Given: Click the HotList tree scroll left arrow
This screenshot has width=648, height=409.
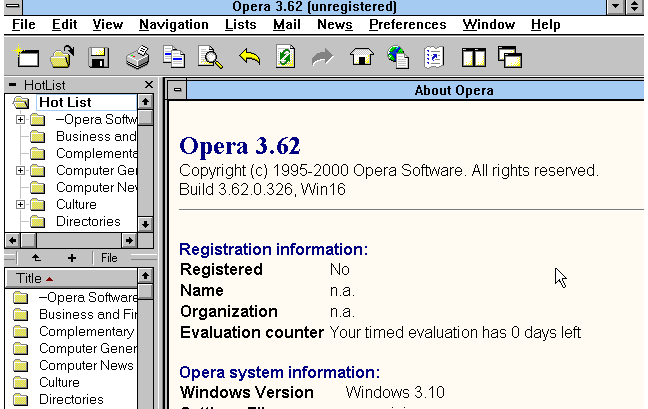Looking at the screenshot, I should [12, 240].
